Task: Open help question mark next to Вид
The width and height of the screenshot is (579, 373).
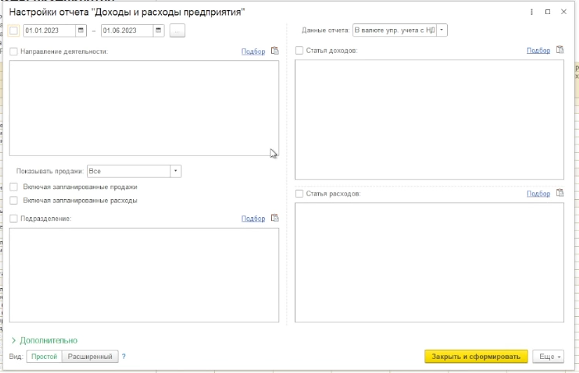Action: 124,356
